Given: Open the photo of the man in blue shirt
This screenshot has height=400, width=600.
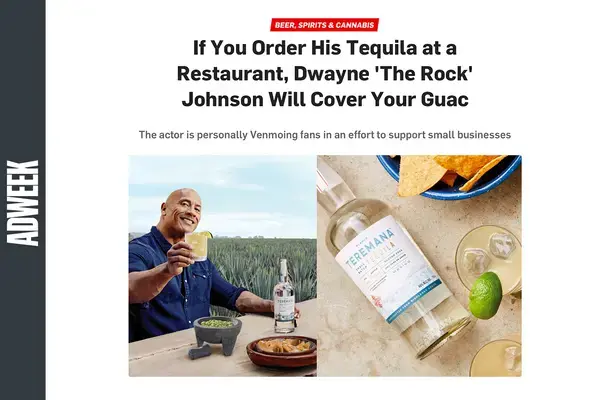Looking at the screenshot, I should tap(223, 266).
